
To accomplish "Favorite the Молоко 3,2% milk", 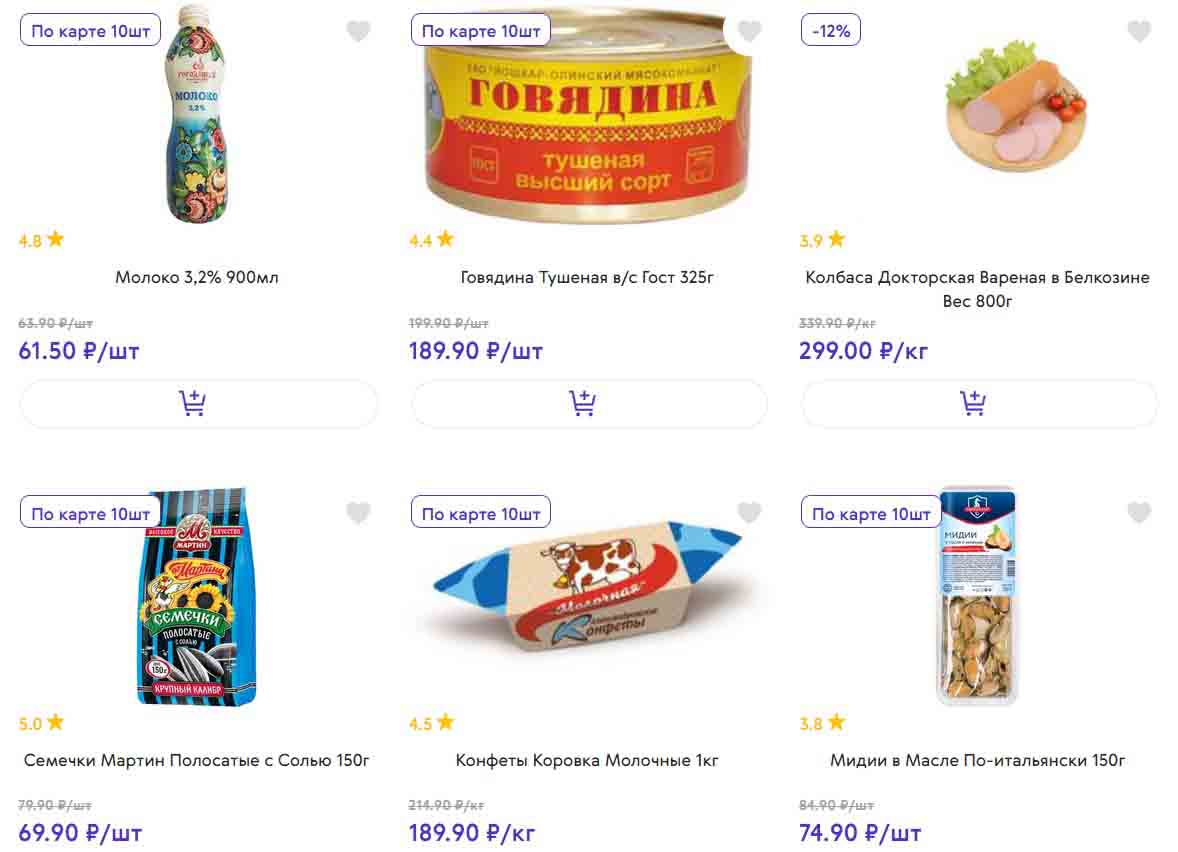I will point(358,32).
